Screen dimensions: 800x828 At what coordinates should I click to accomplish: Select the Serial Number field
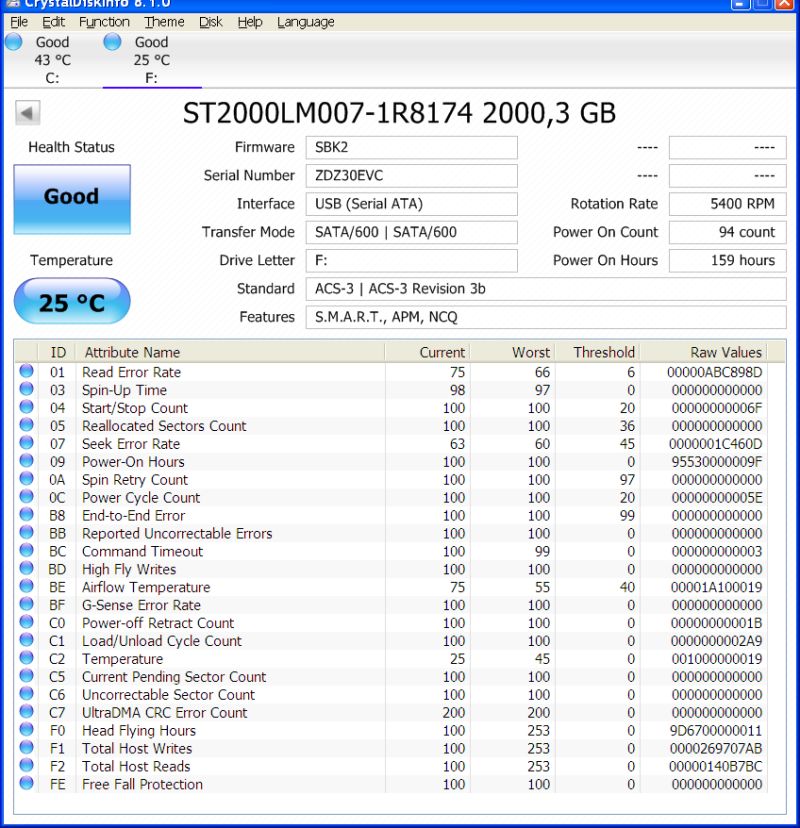(410, 175)
